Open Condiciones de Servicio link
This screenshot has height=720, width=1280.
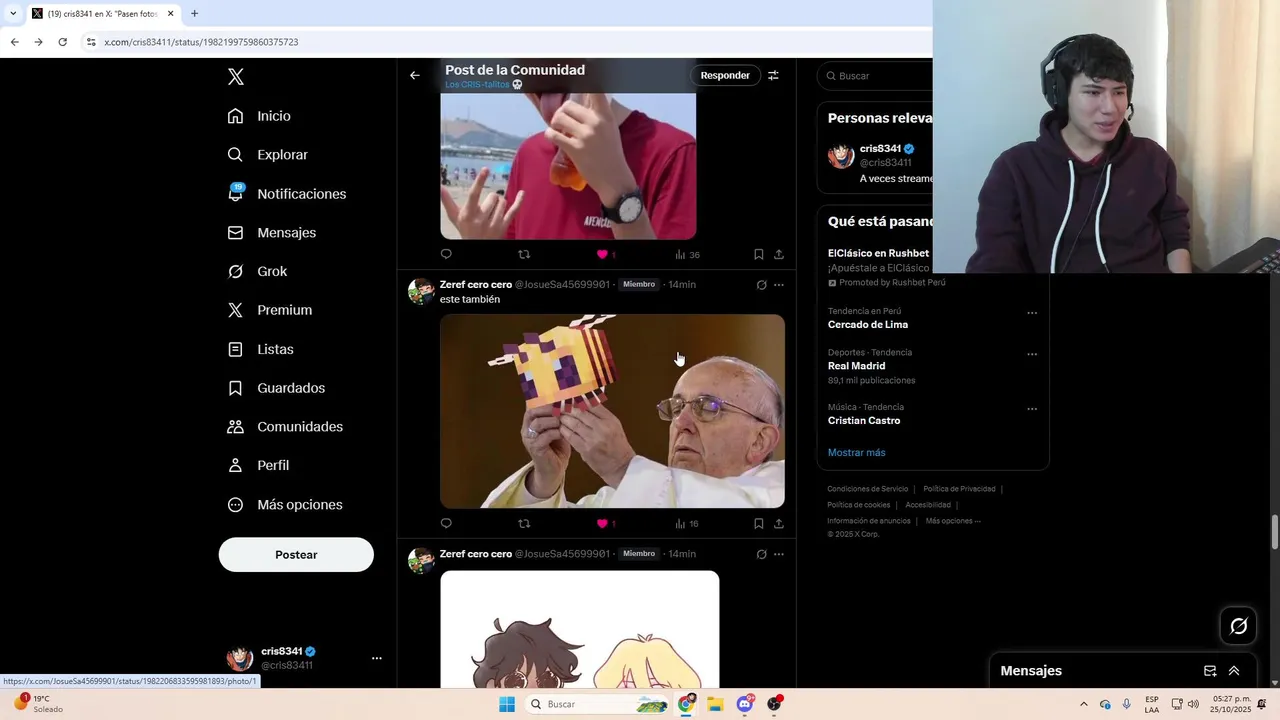click(x=868, y=489)
